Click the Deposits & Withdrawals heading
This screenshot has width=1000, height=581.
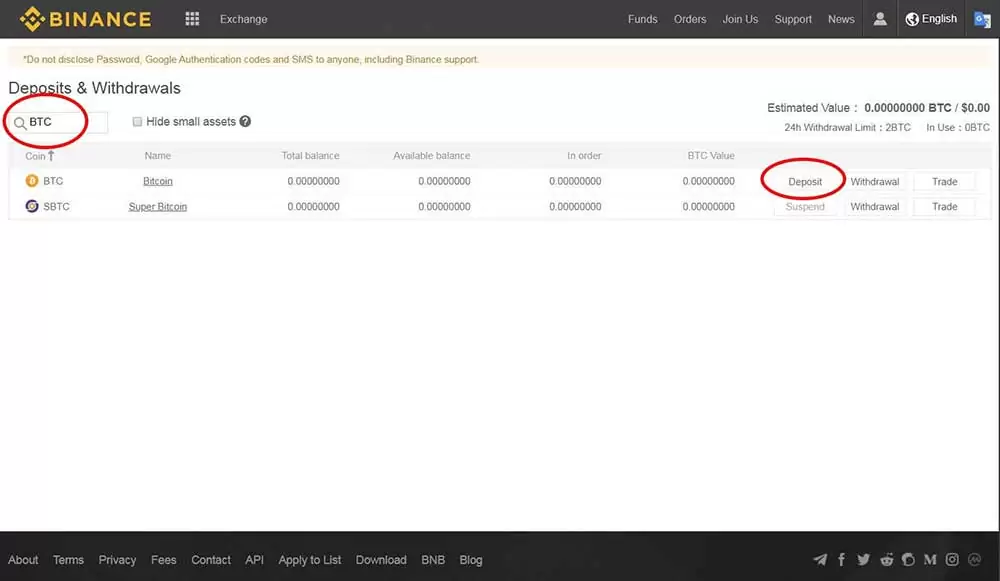click(94, 88)
